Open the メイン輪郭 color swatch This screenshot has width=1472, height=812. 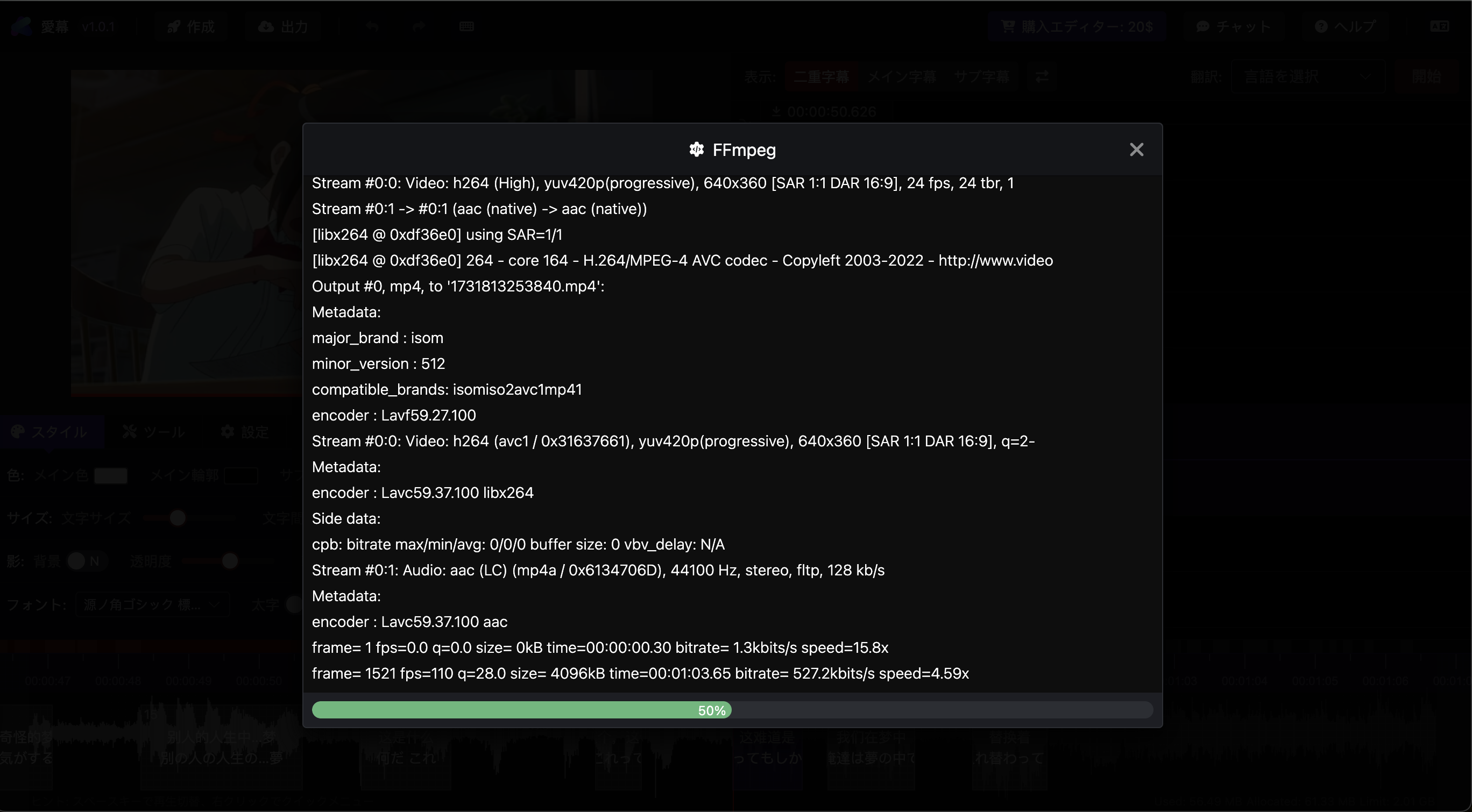240,475
